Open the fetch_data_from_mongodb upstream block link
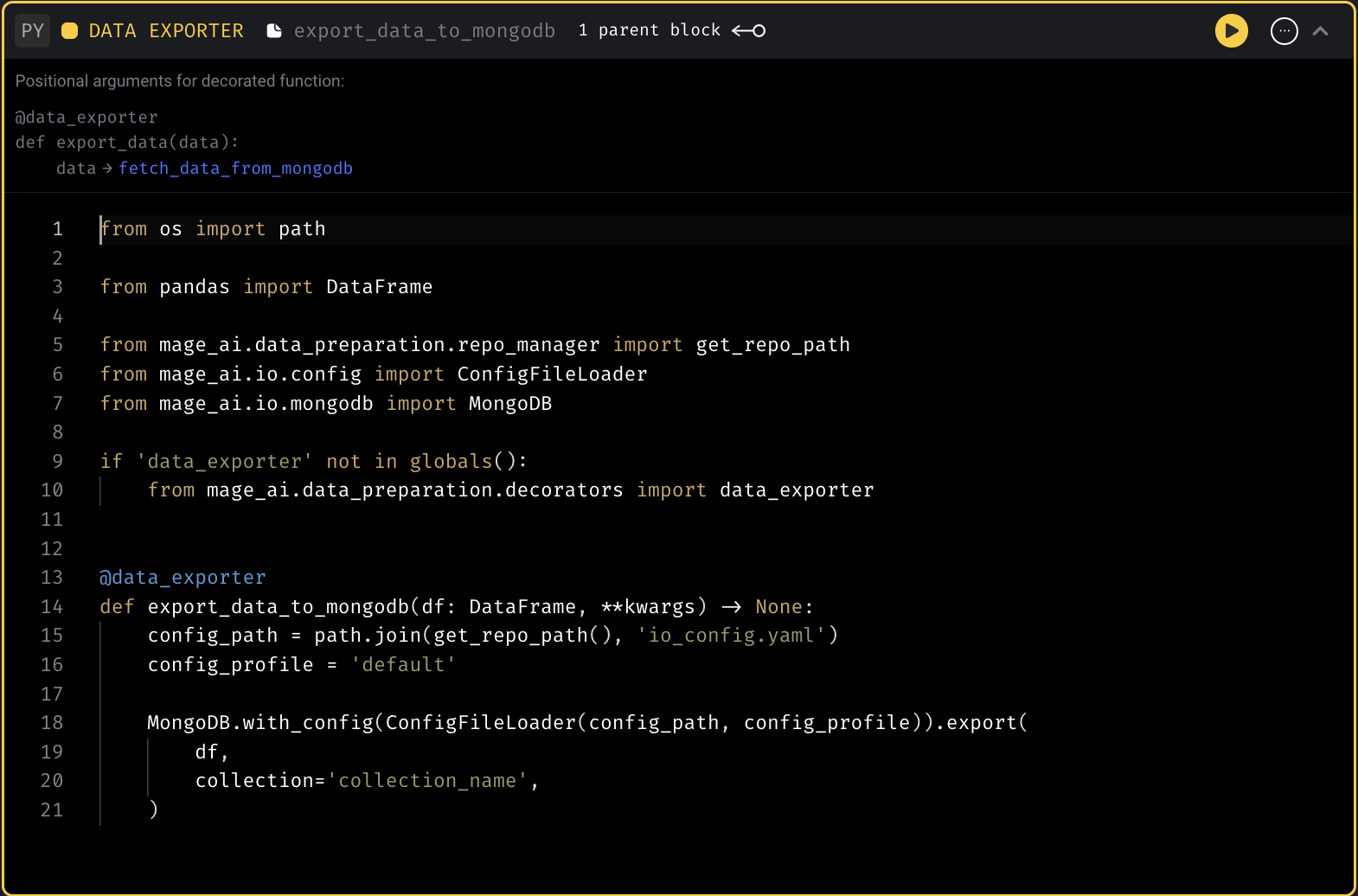This screenshot has width=1358, height=896. click(x=235, y=169)
